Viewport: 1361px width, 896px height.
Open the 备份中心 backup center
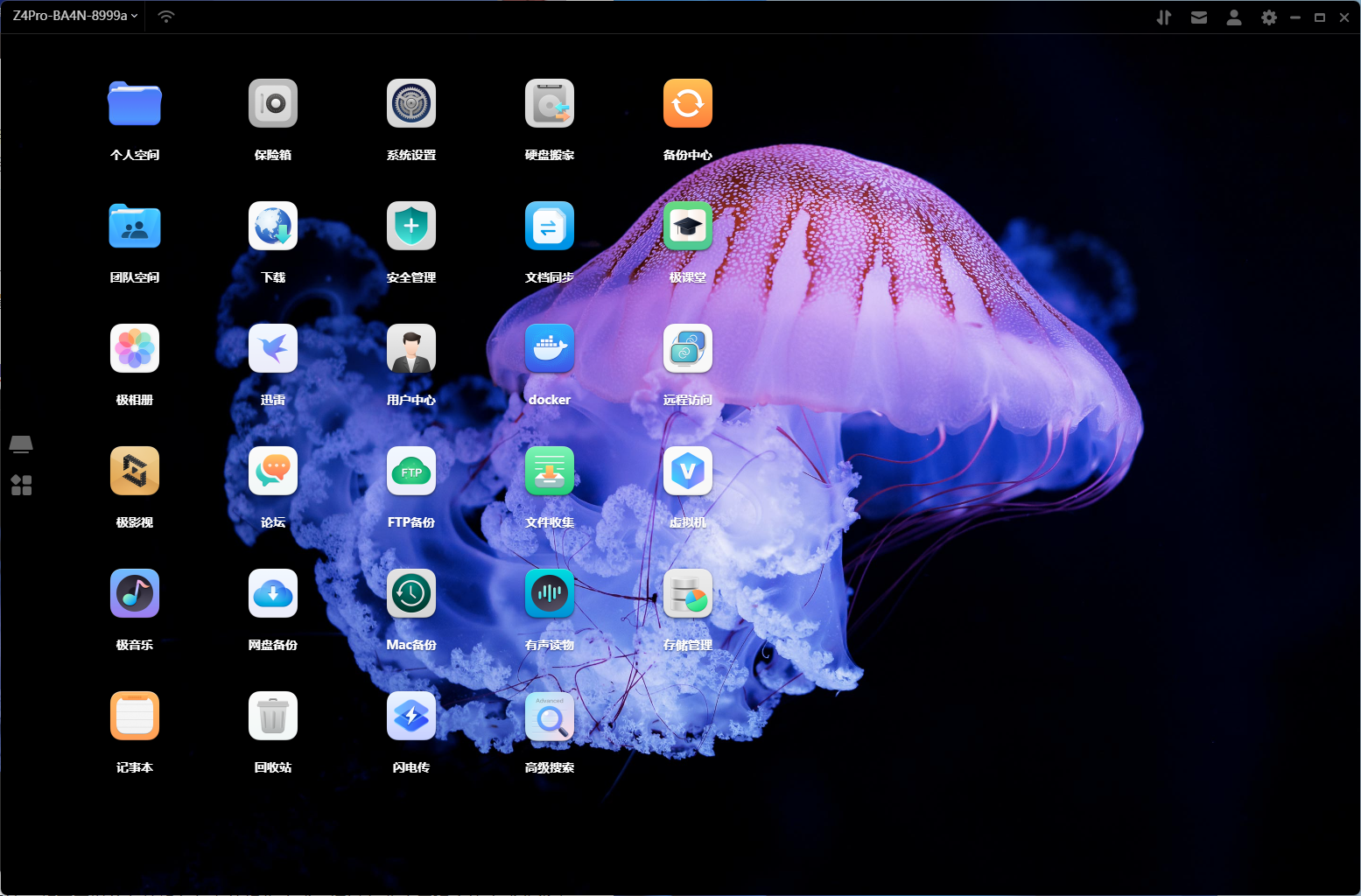click(x=688, y=104)
